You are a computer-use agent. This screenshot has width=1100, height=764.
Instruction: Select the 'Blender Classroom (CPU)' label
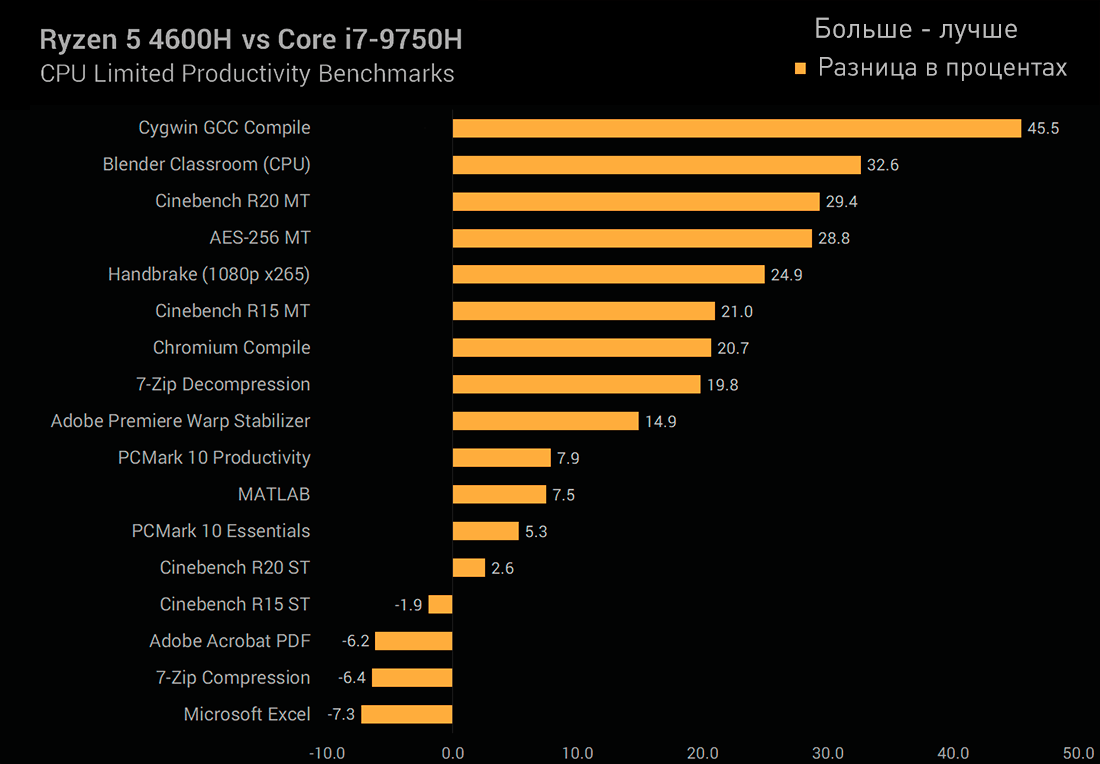[207, 165]
